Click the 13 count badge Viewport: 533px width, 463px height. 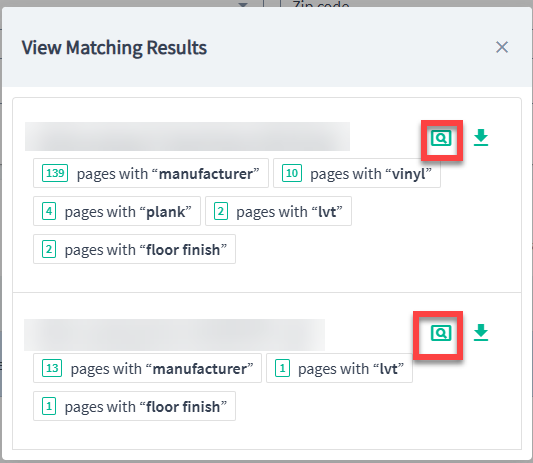pyautogui.click(x=52, y=368)
